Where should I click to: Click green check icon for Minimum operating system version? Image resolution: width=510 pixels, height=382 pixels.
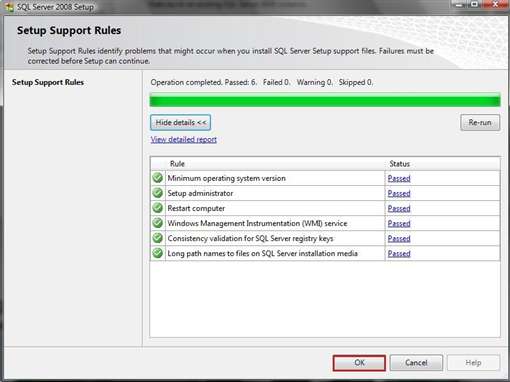click(158, 178)
